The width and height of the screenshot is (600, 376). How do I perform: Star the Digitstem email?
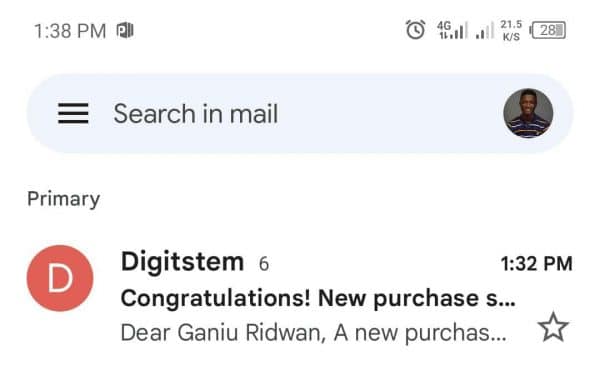coord(553,327)
